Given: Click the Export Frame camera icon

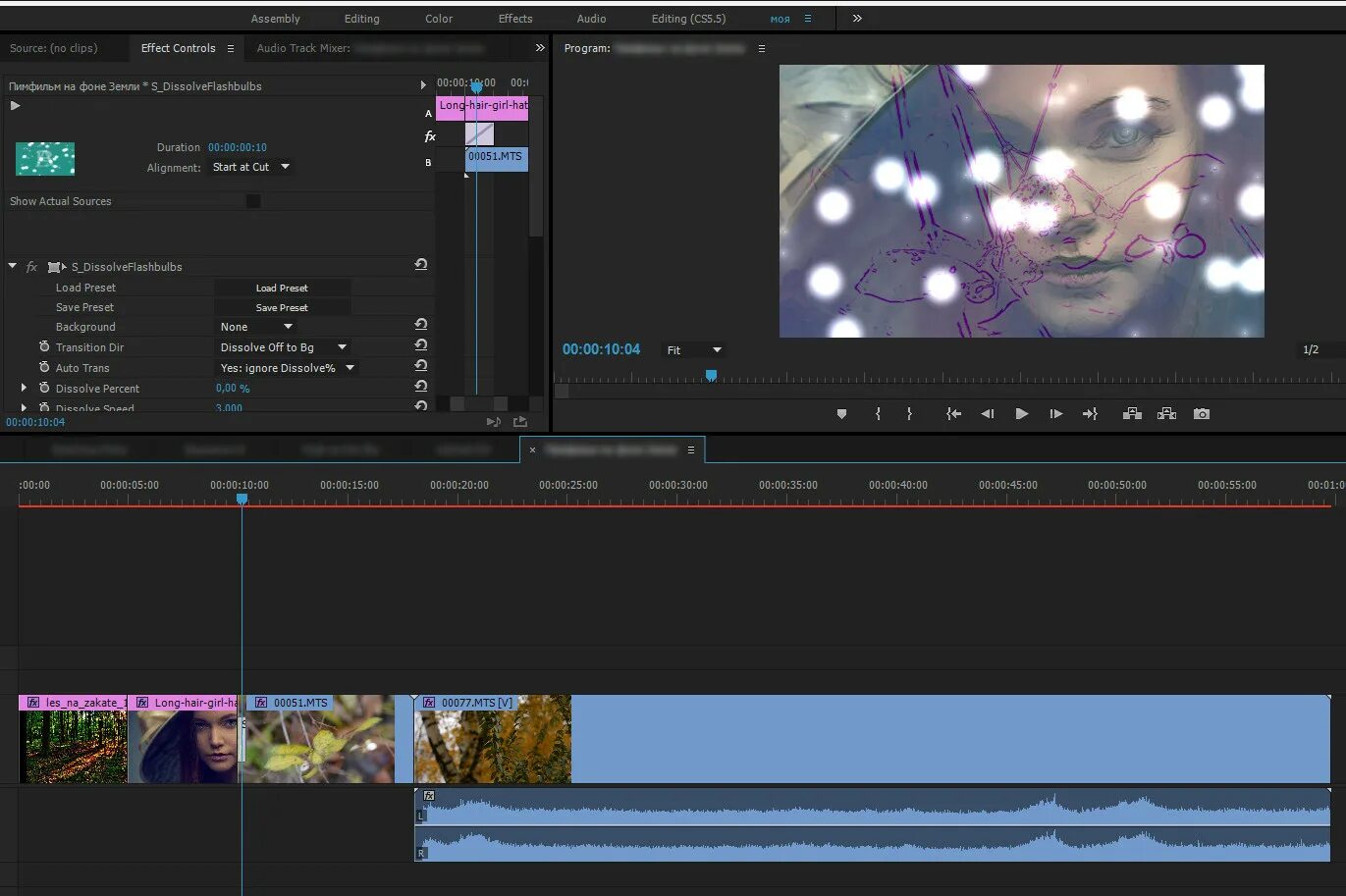Looking at the screenshot, I should [x=1202, y=414].
